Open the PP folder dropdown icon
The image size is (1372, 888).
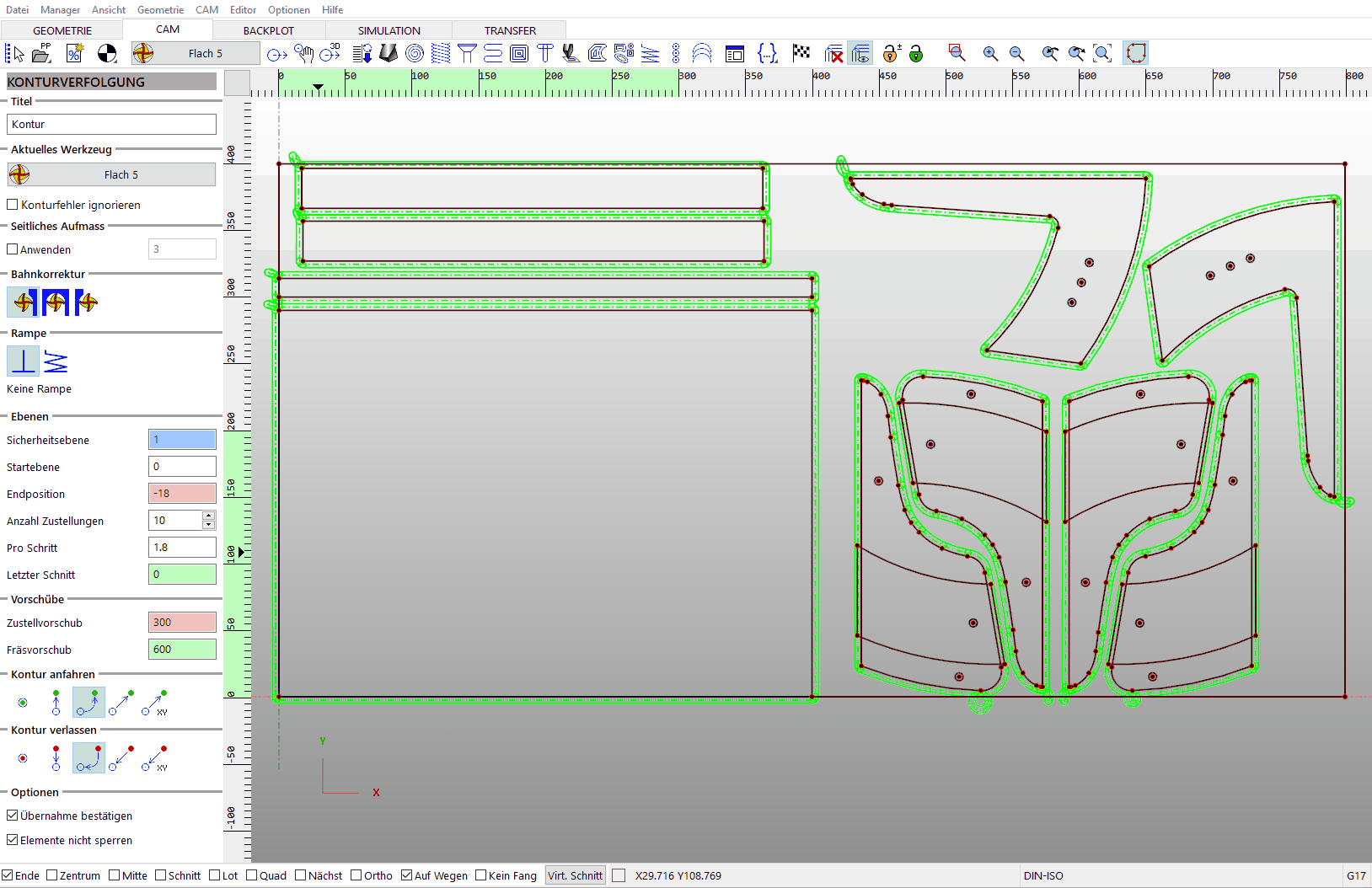point(41,53)
